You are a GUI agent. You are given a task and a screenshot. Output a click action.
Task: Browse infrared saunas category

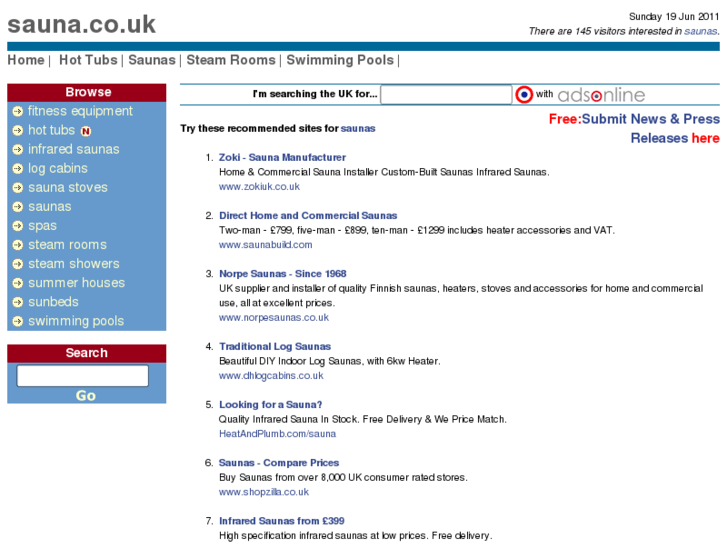[74, 149]
